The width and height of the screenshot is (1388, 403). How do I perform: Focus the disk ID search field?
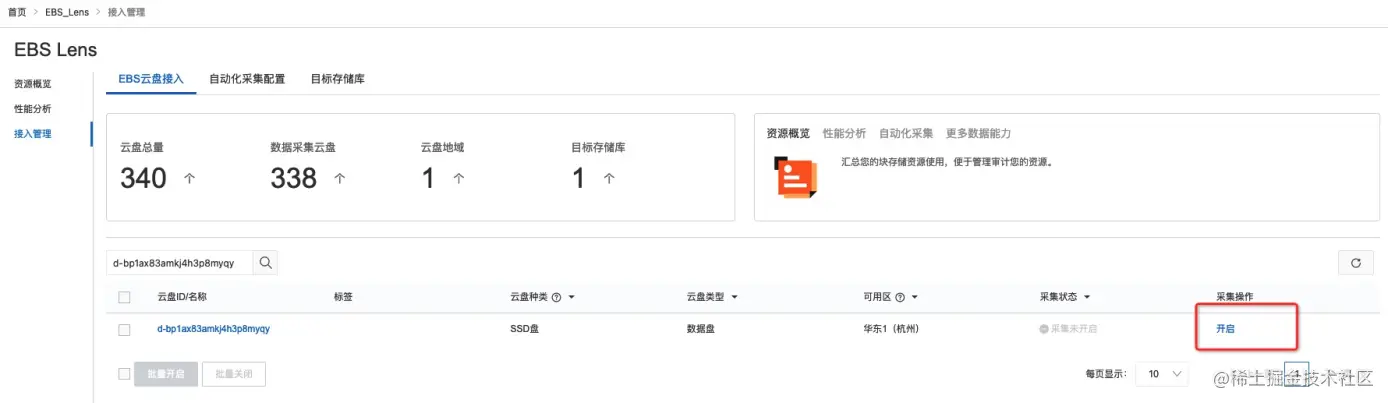(x=180, y=263)
